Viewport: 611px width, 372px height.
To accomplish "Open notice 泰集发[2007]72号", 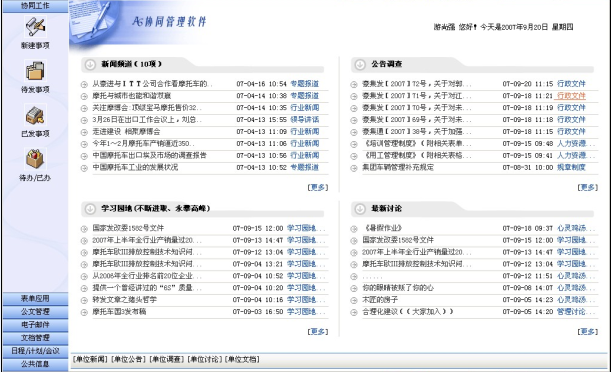I will (417, 84).
